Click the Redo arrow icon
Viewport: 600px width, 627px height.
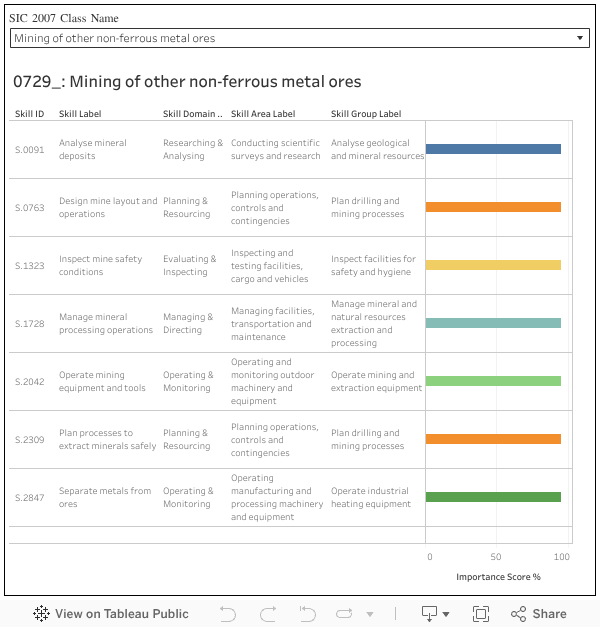267,614
